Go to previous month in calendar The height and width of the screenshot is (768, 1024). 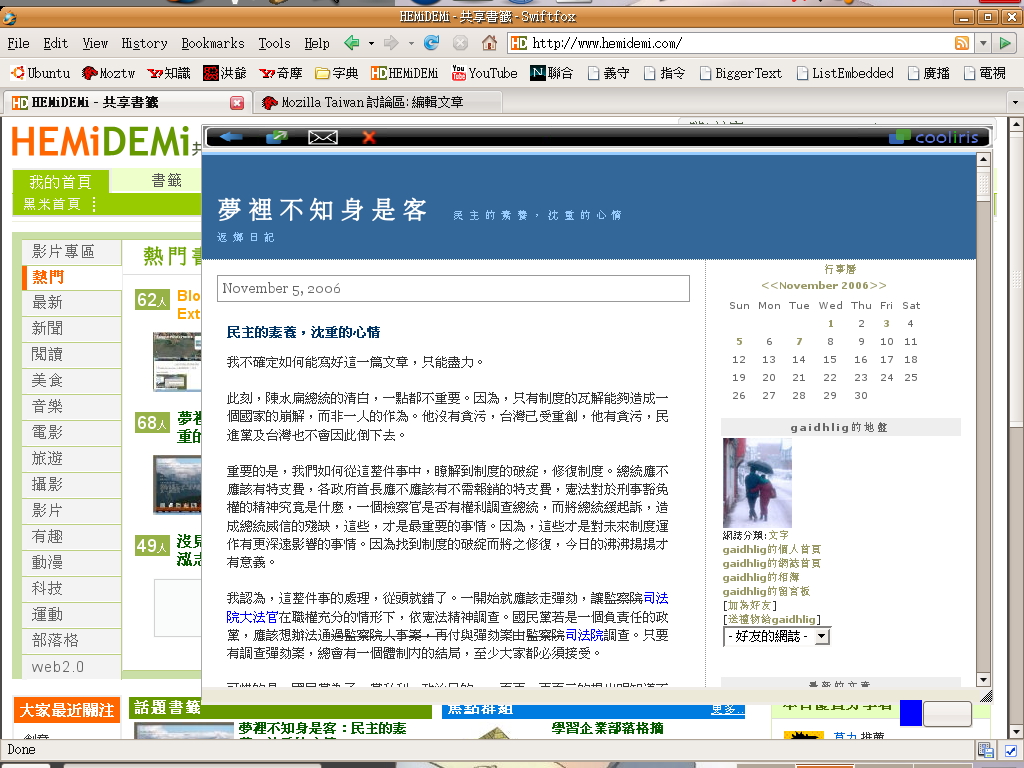tap(768, 285)
